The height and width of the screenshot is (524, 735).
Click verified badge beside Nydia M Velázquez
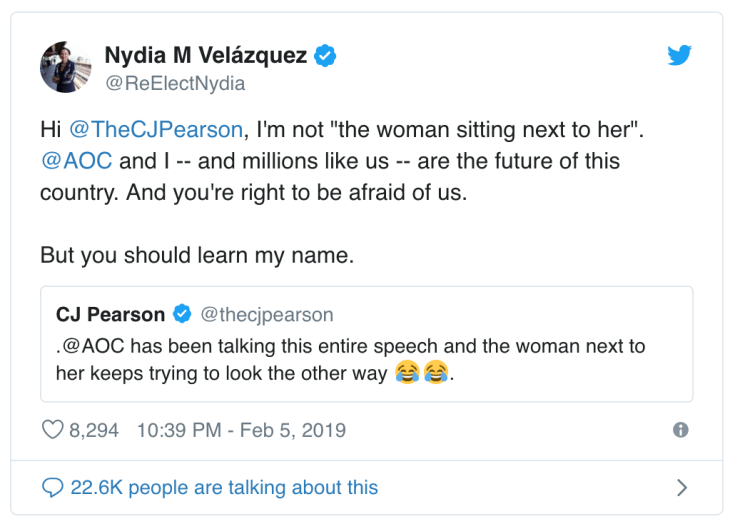(x=326, y=56)
